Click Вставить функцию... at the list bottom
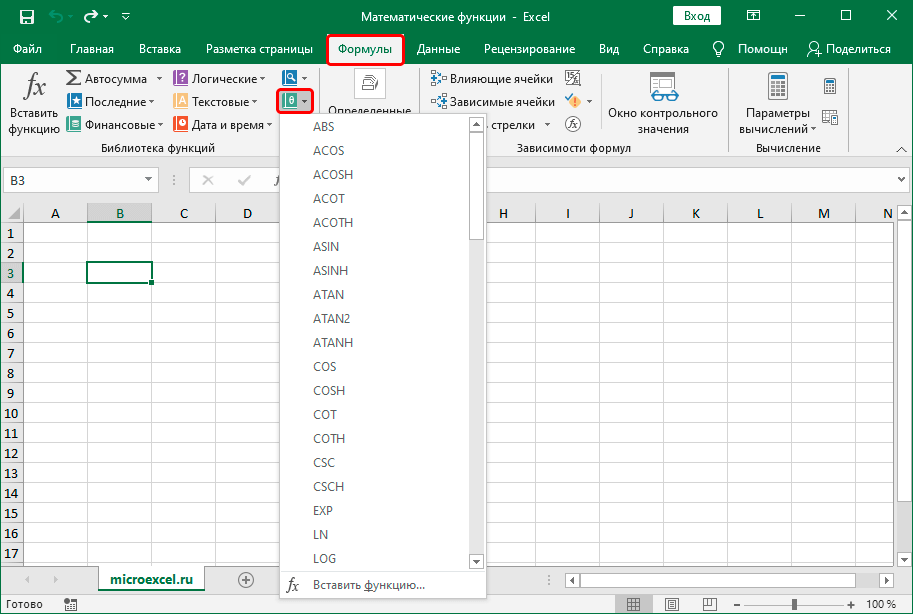Screen dimensions: 913x614 (368, 585)
